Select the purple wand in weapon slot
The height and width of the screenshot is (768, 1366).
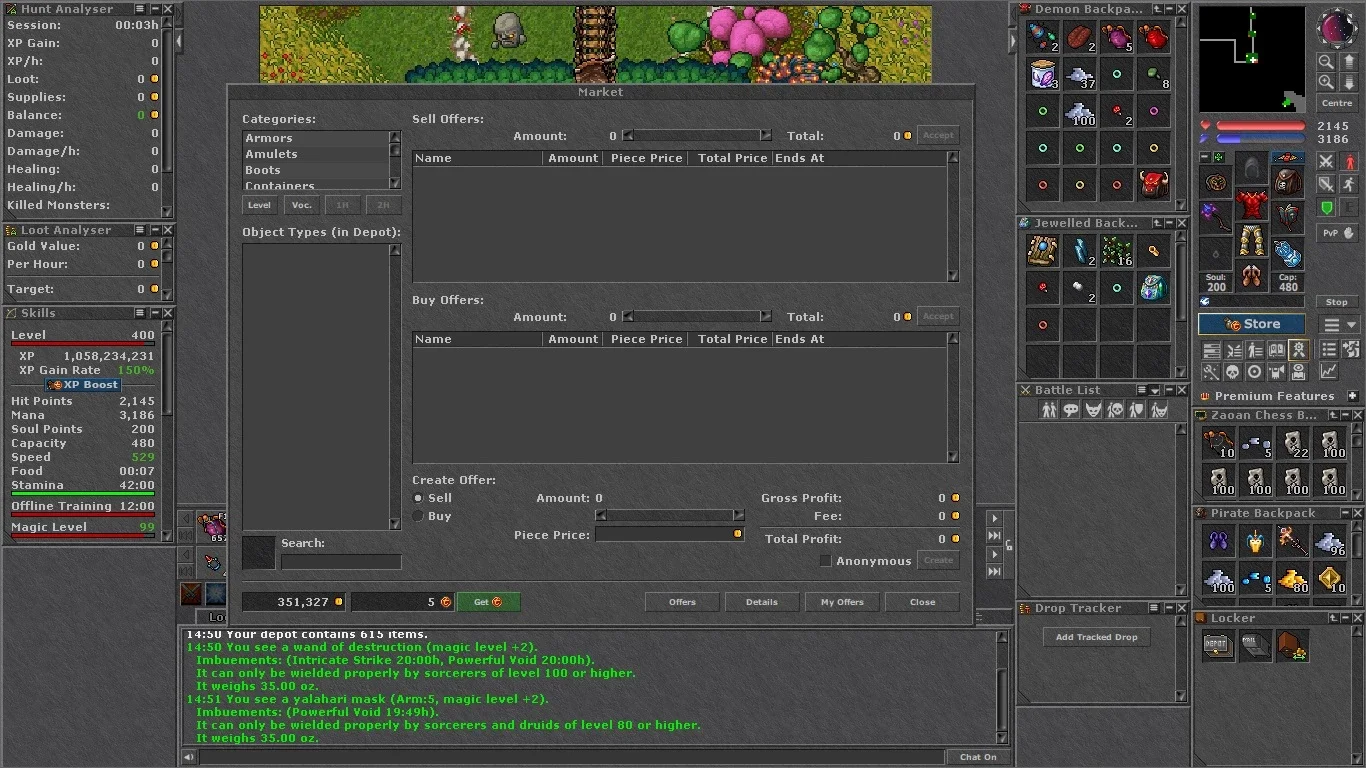1216,216
